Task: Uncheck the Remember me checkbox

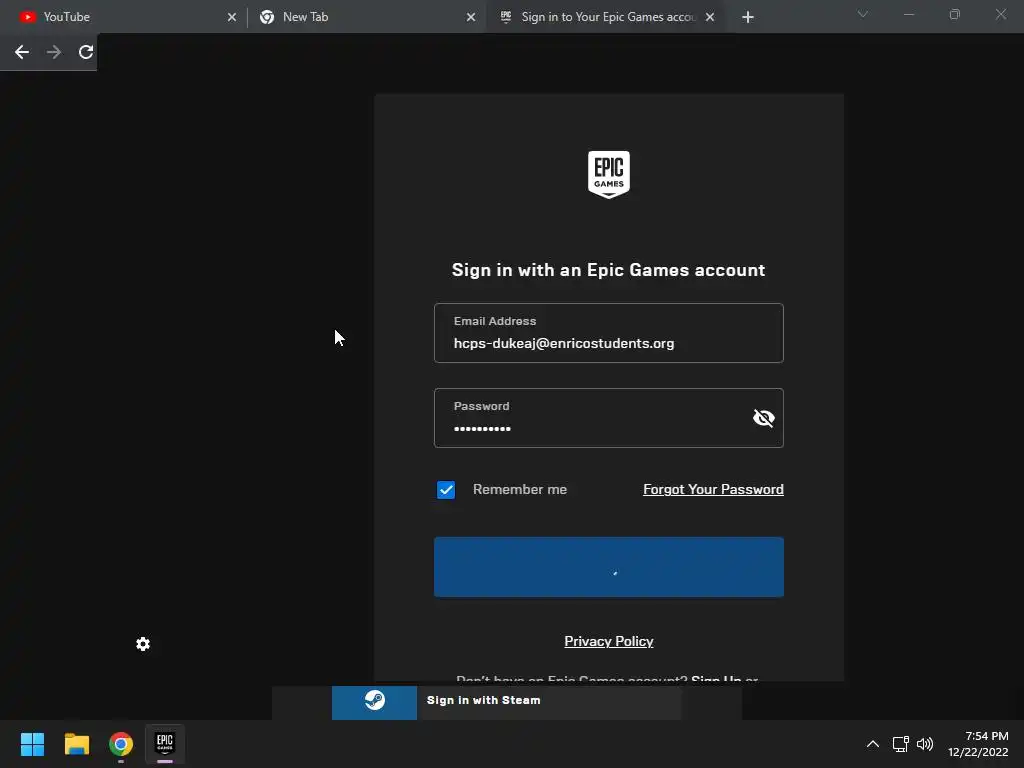Action: coord(446,490)
